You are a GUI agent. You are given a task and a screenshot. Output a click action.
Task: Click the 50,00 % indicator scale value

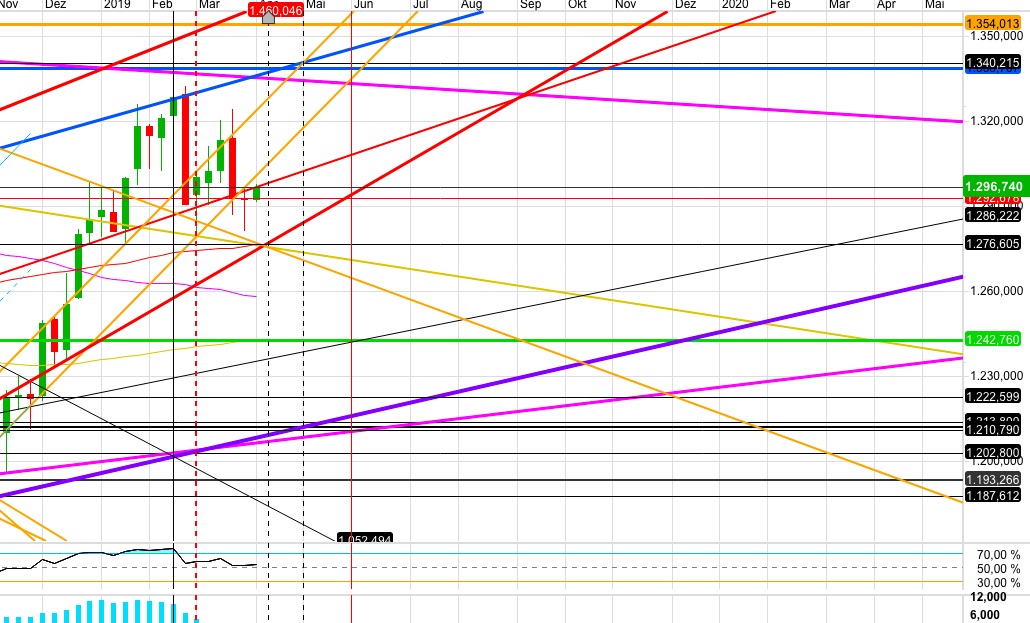[x=998, y=569]
